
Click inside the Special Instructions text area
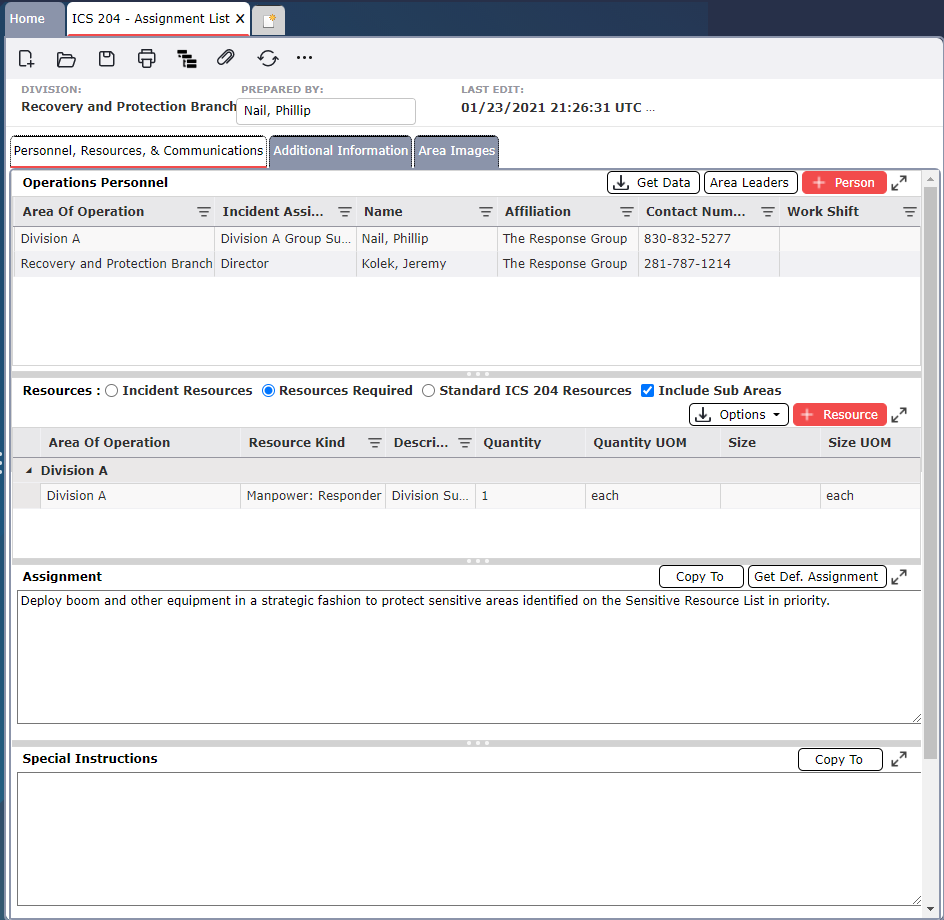468,838
